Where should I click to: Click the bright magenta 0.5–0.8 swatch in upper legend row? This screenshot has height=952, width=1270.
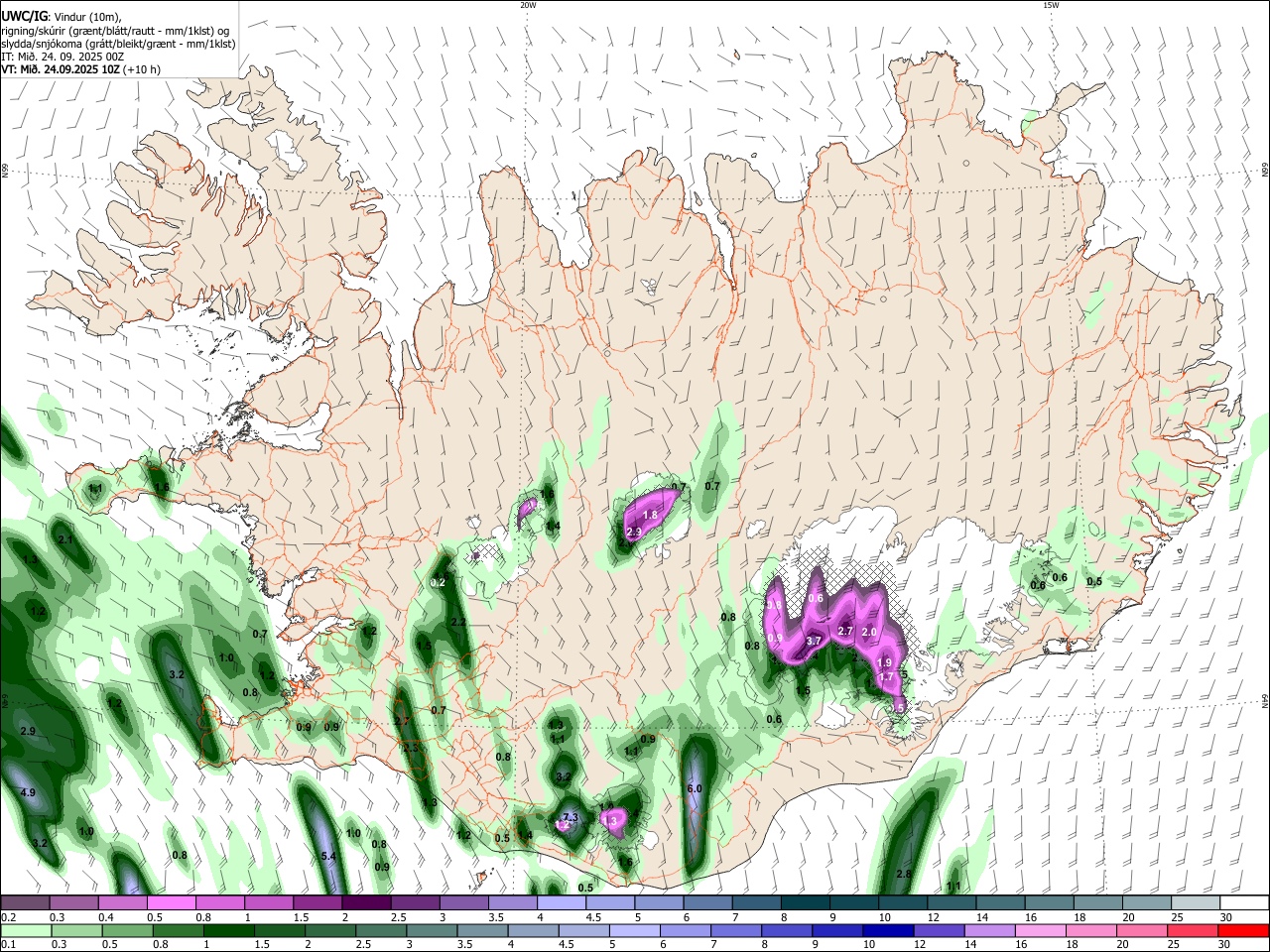172,903
